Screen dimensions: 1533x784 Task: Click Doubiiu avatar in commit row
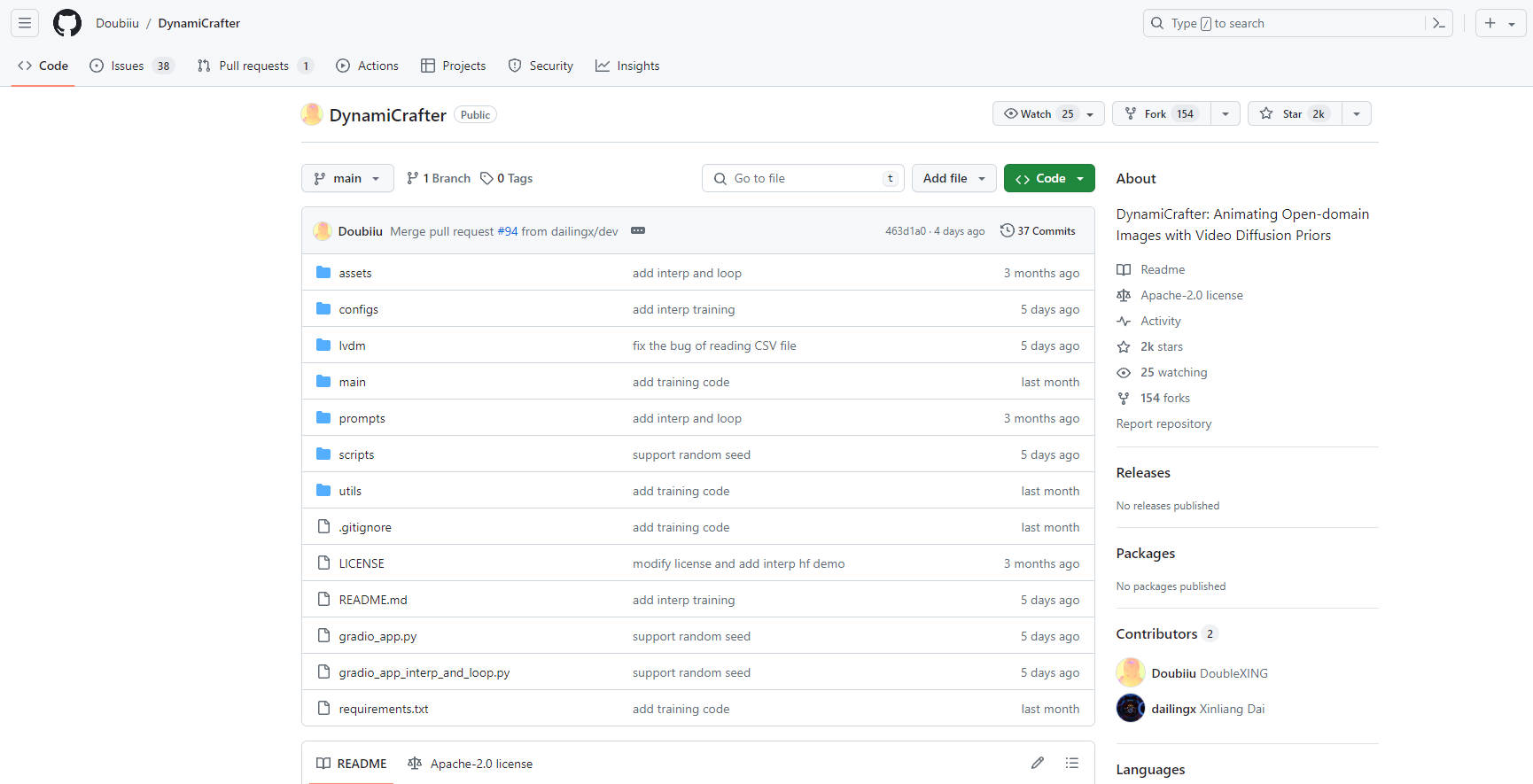[x=323, y=230]
